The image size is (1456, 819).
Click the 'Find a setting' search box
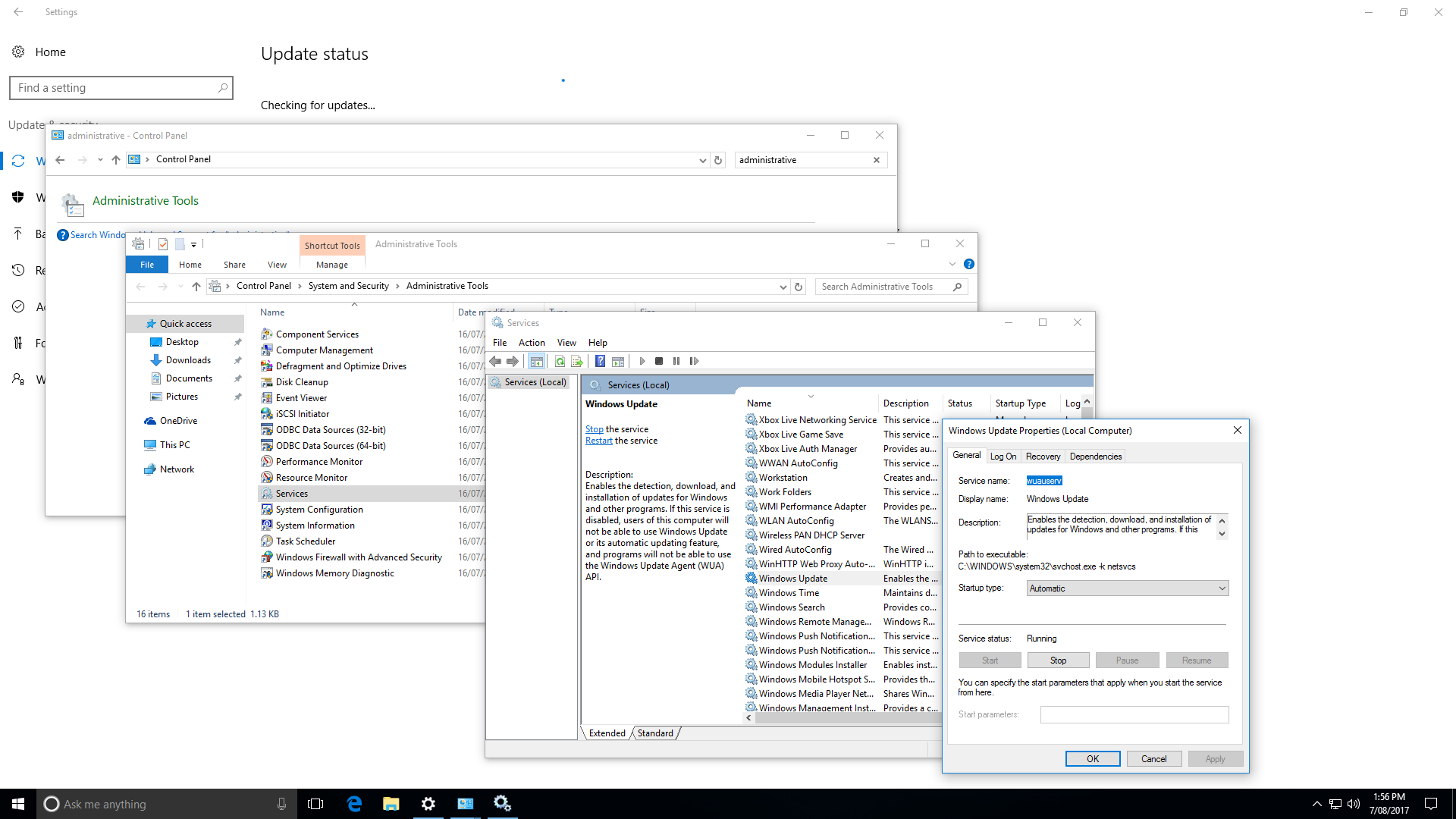point(121,88)
